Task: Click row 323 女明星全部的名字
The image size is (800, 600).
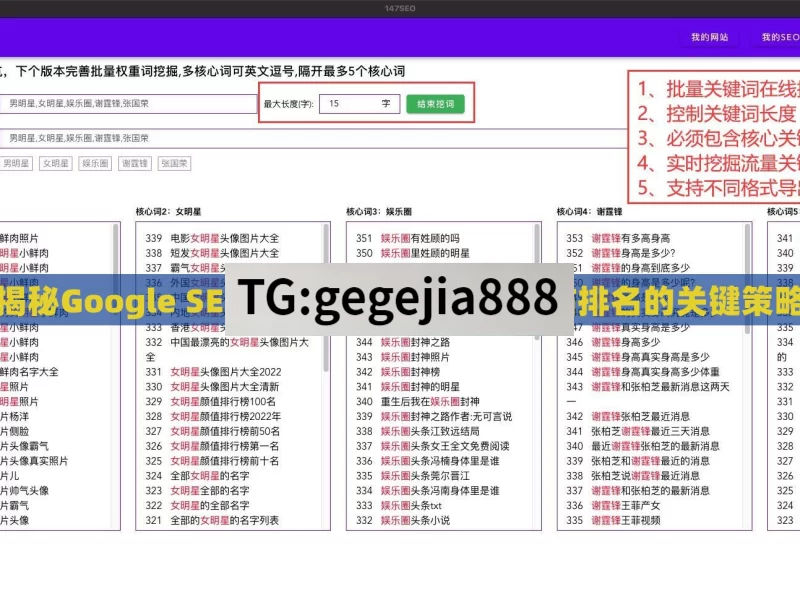Action: 197,490
